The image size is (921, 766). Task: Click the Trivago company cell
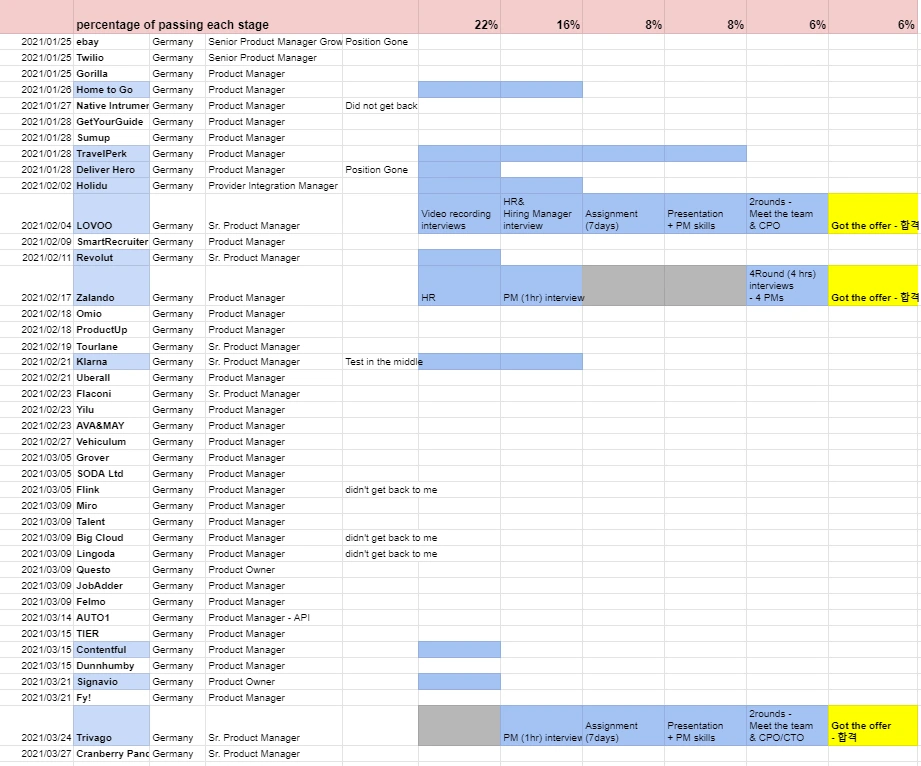(x=112, y=725)
